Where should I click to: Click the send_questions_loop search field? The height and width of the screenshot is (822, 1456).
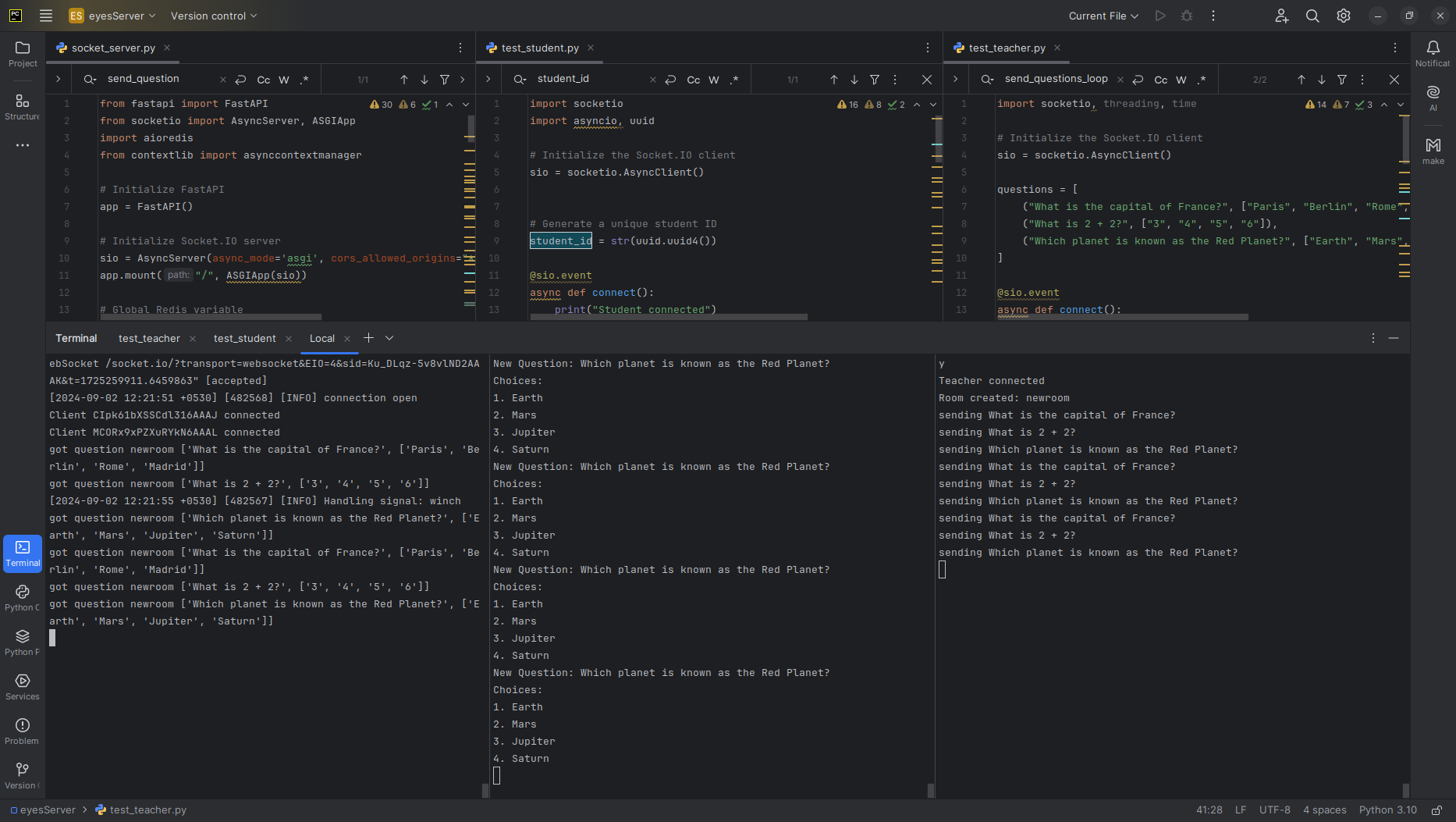[x=1056, y=79]
